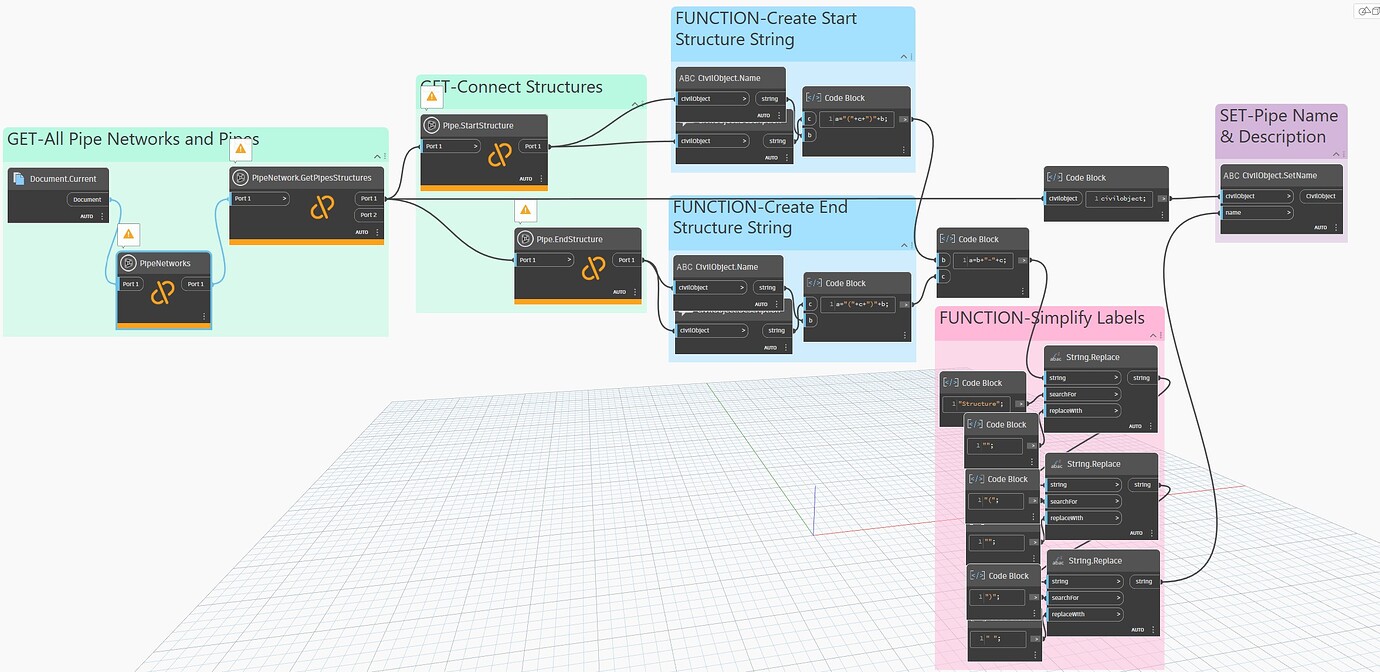Select the name input port on CivilObject.SetName
Image resolution: width=1380 pixels, height=672 pixels.
(1257, 212)
